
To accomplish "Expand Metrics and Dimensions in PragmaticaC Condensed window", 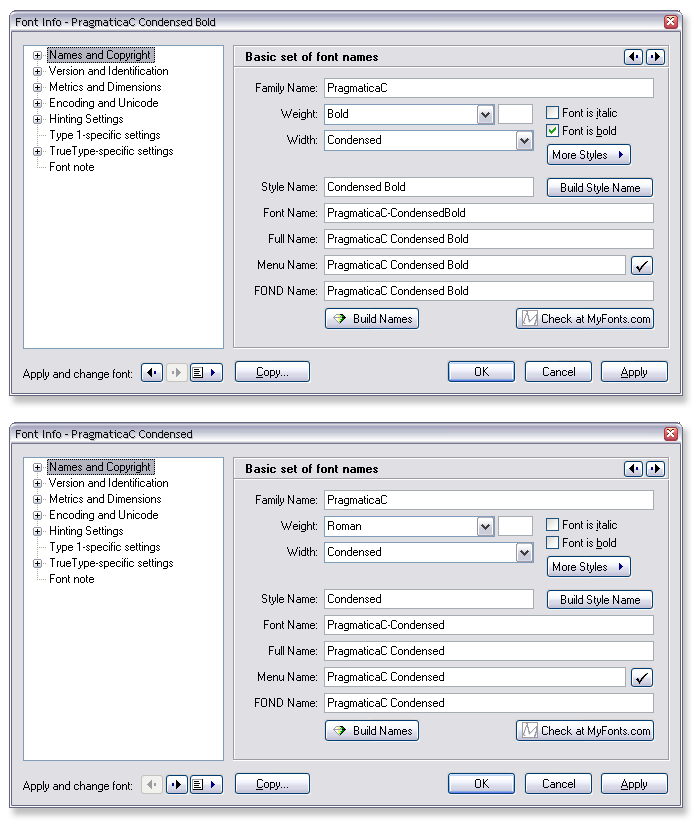I will [37, 499].
